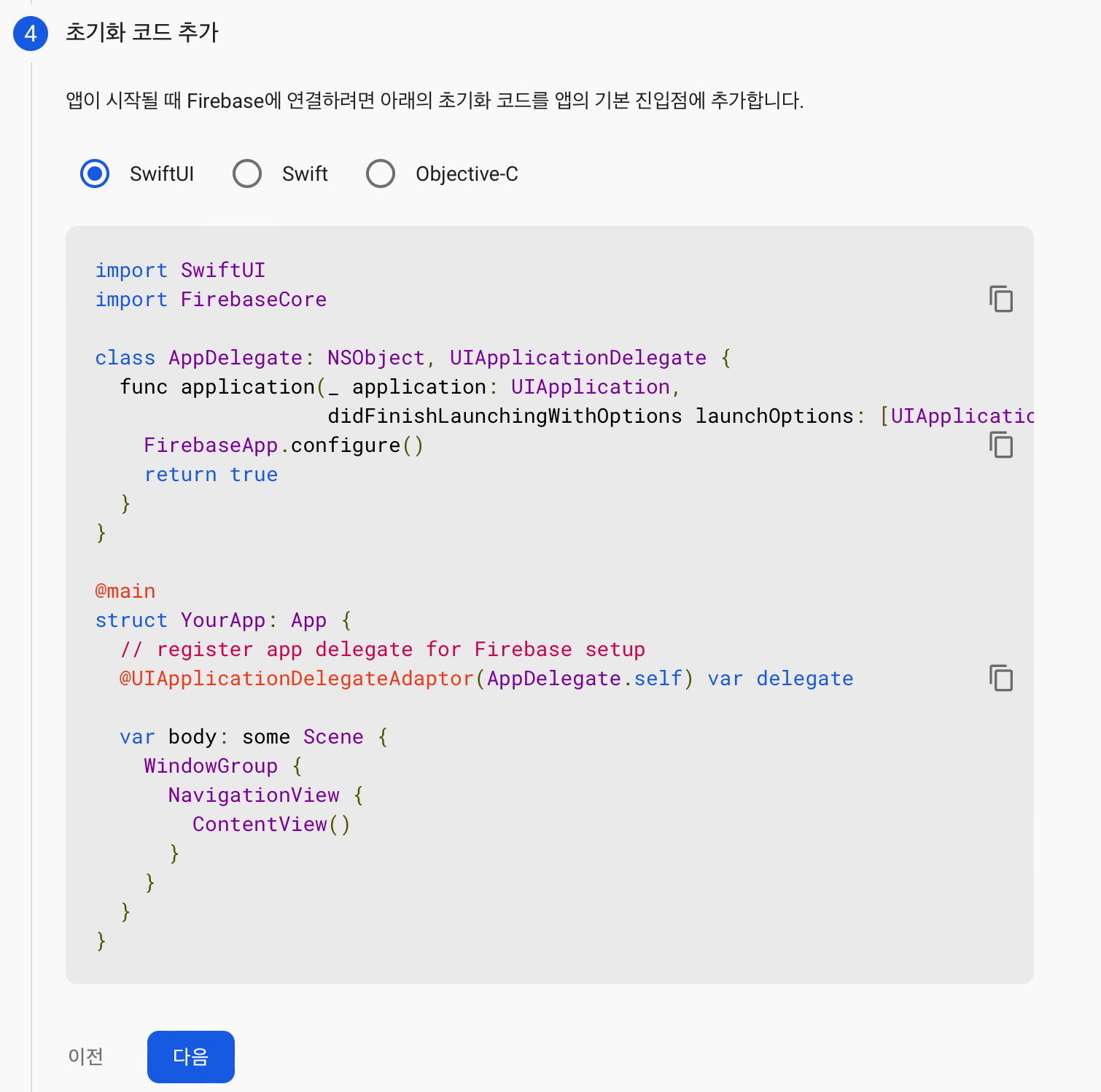Click the 'import SwiftUI' code line
The height and width of the screenshot is (1092, 1101).
pos(180,270)
